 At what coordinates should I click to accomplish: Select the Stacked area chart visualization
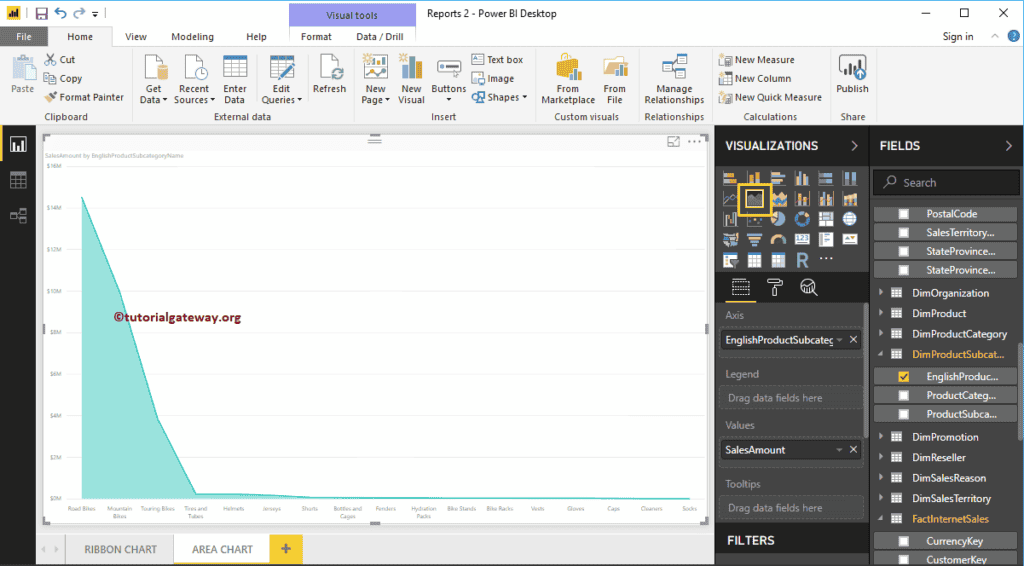point(778,199)
